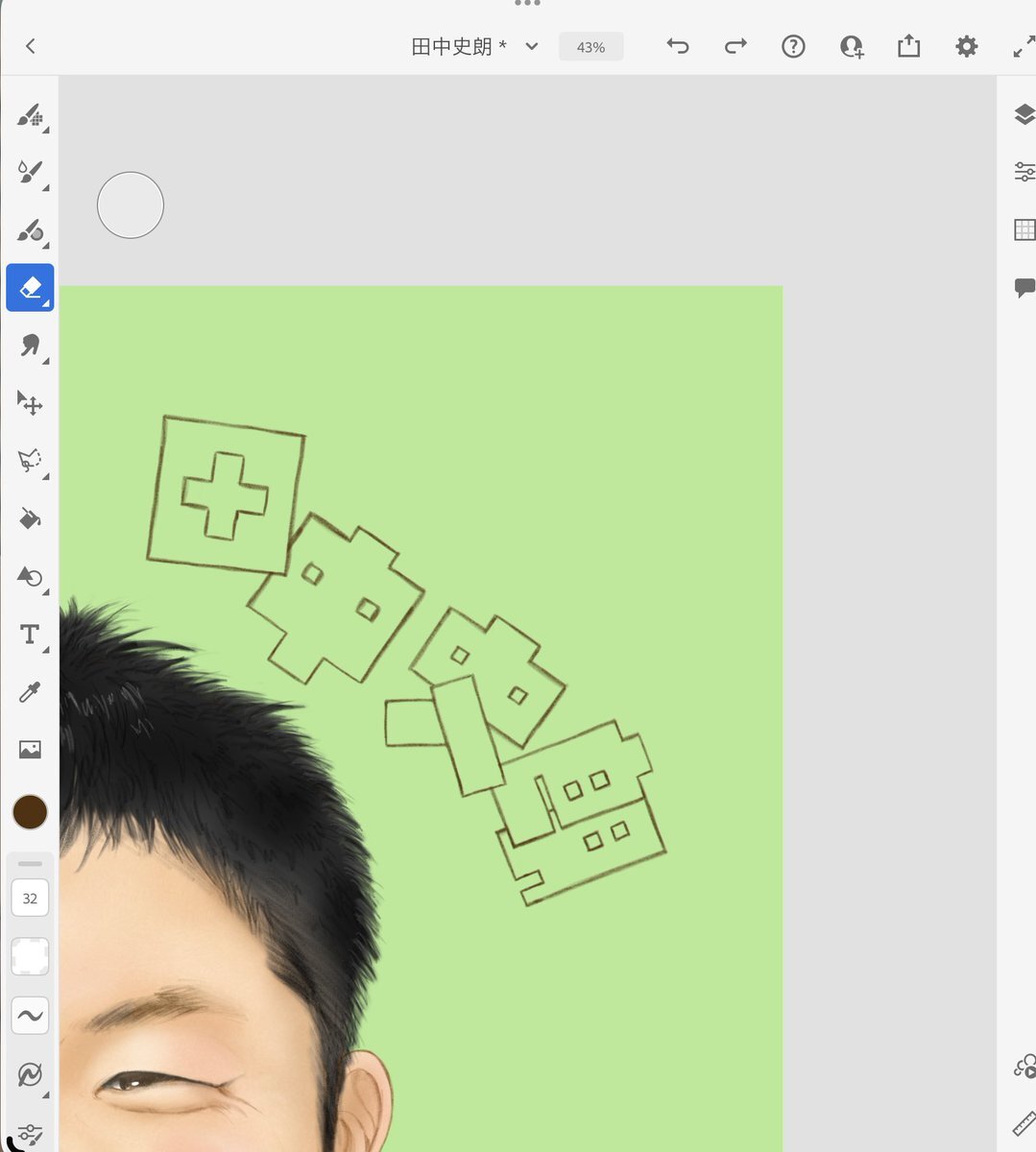
Task: Enter full screen mode
Action: [1024, 46]
